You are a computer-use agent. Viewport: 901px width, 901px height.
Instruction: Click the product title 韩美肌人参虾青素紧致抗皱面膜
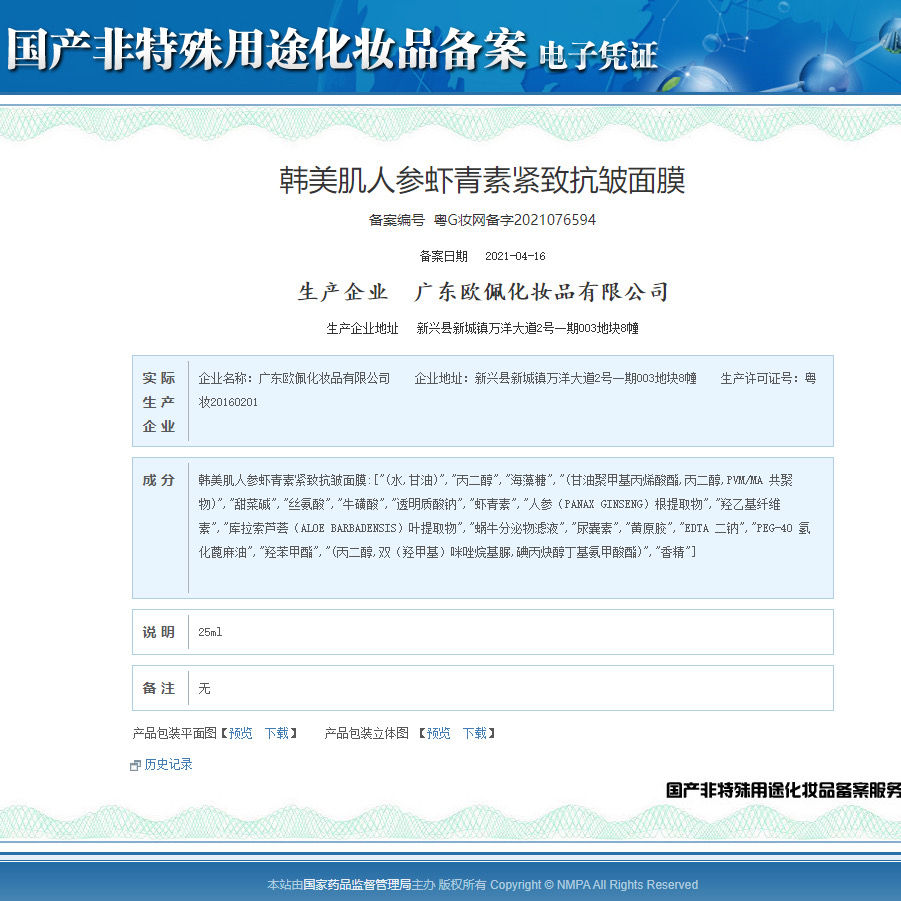pyautogui.click(x=482, y=180)
